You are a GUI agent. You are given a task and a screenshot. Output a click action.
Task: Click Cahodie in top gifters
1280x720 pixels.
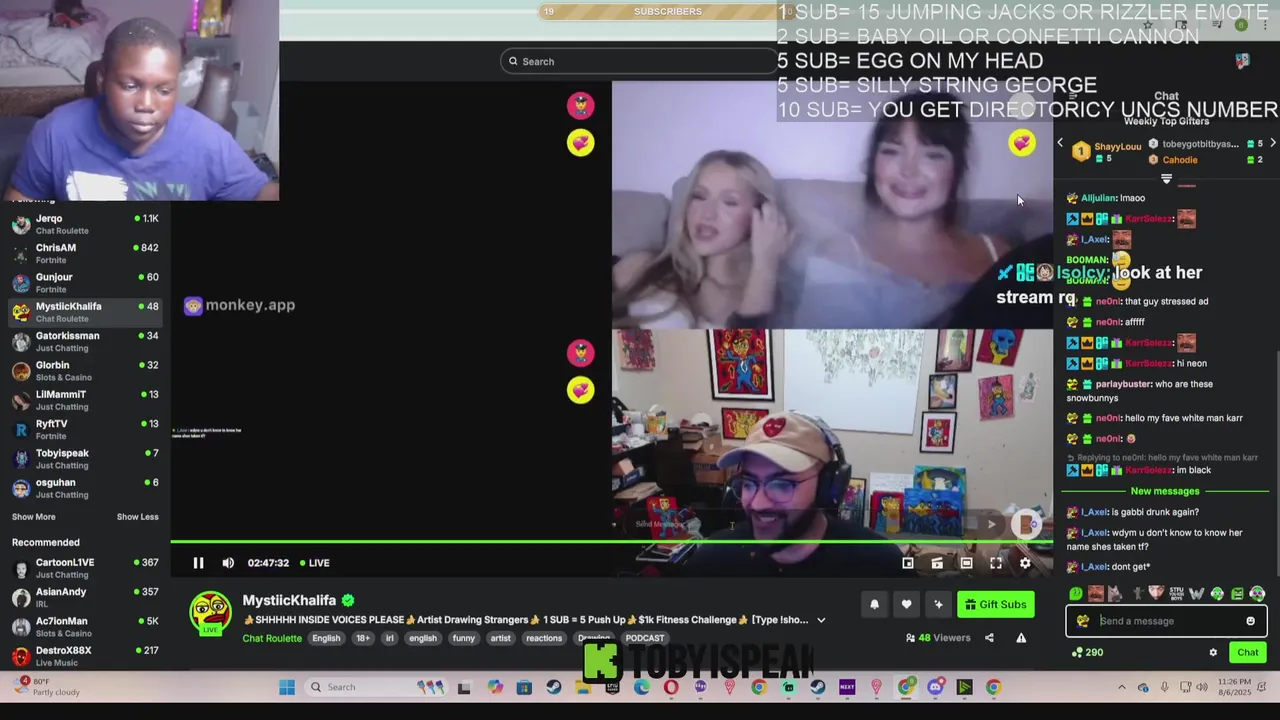(1180, 160)
